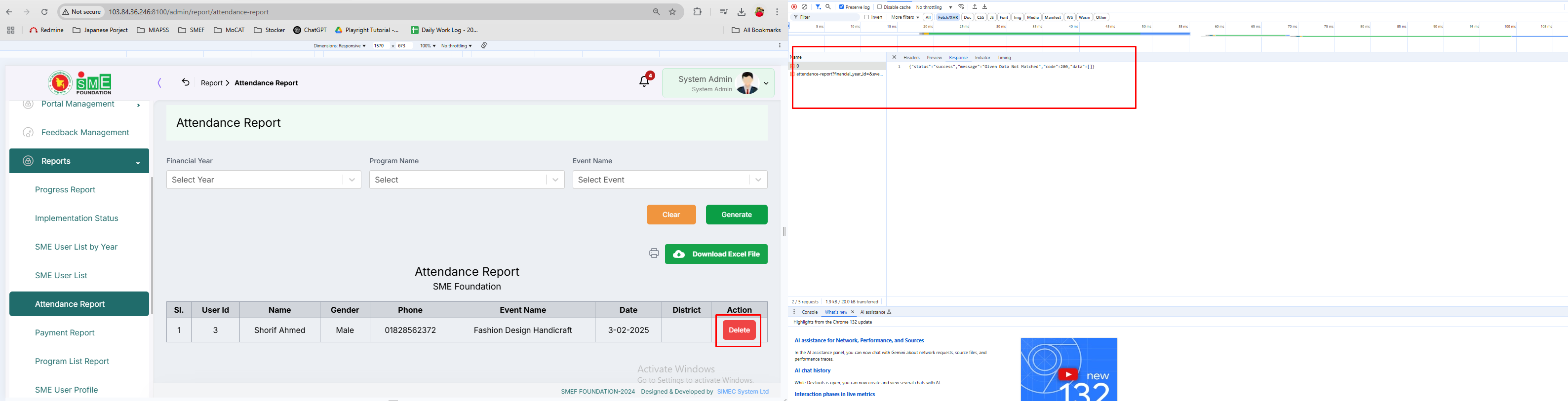Click the sidebar collapse chevron beside logo
This screenshot has width=1568, height=401.
click(x=159, y=83)
